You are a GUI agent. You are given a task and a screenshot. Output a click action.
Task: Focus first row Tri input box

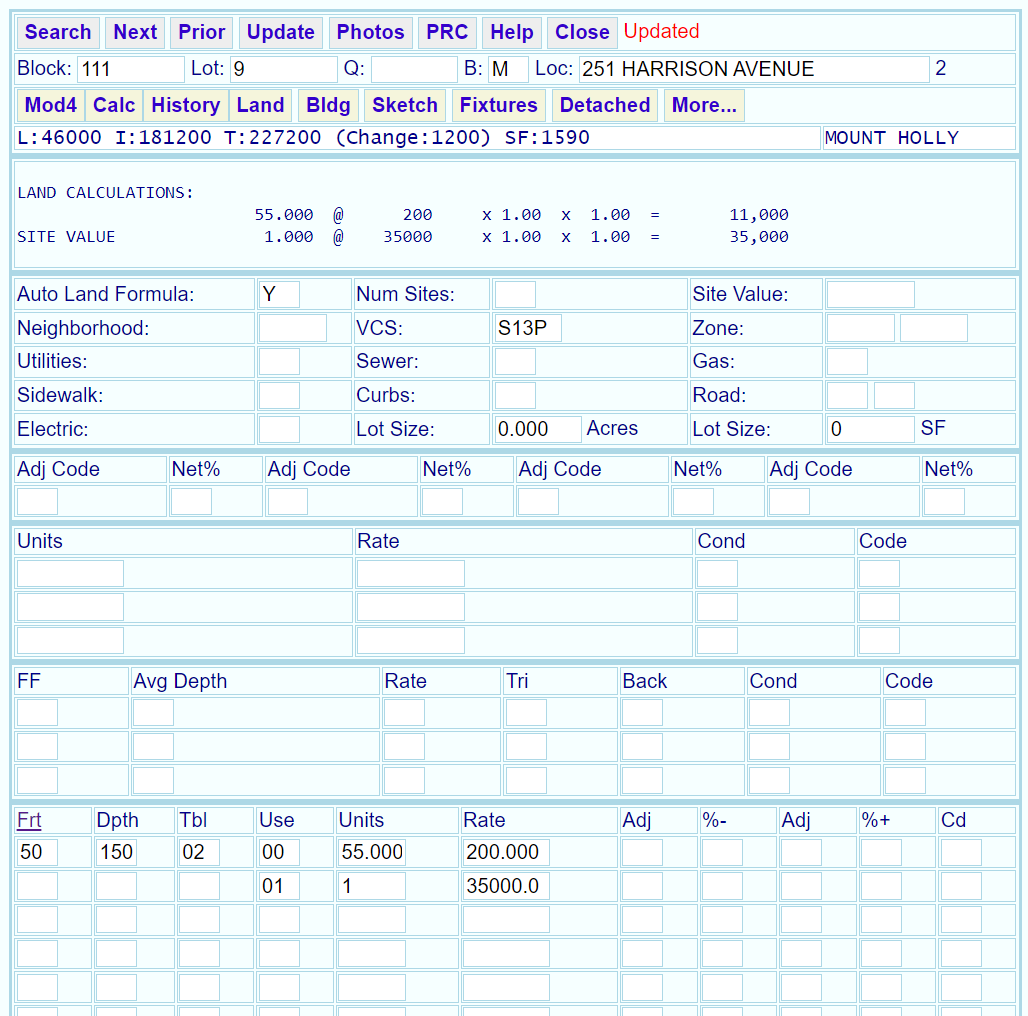[526, 713]
